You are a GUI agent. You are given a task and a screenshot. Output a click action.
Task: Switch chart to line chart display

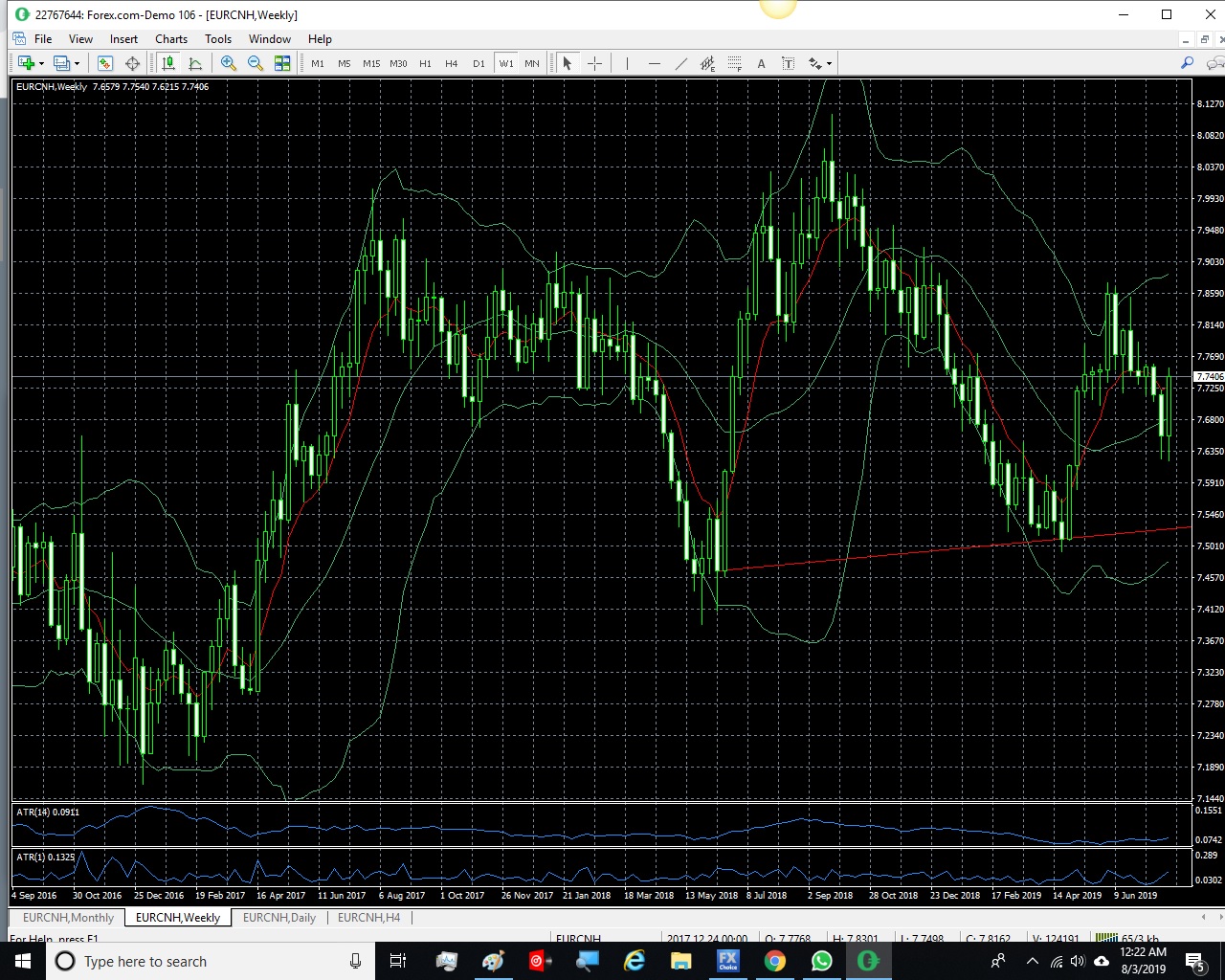point(195,63)
